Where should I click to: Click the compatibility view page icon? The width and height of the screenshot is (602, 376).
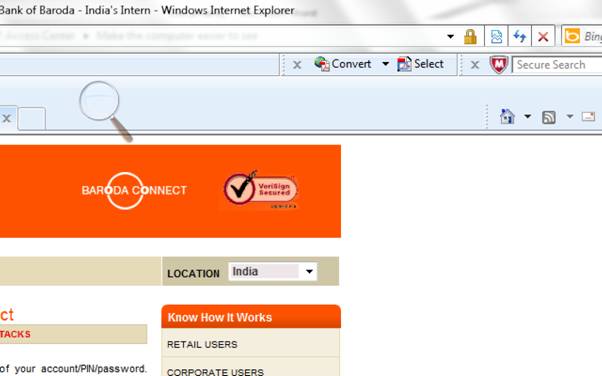(496, 37)
